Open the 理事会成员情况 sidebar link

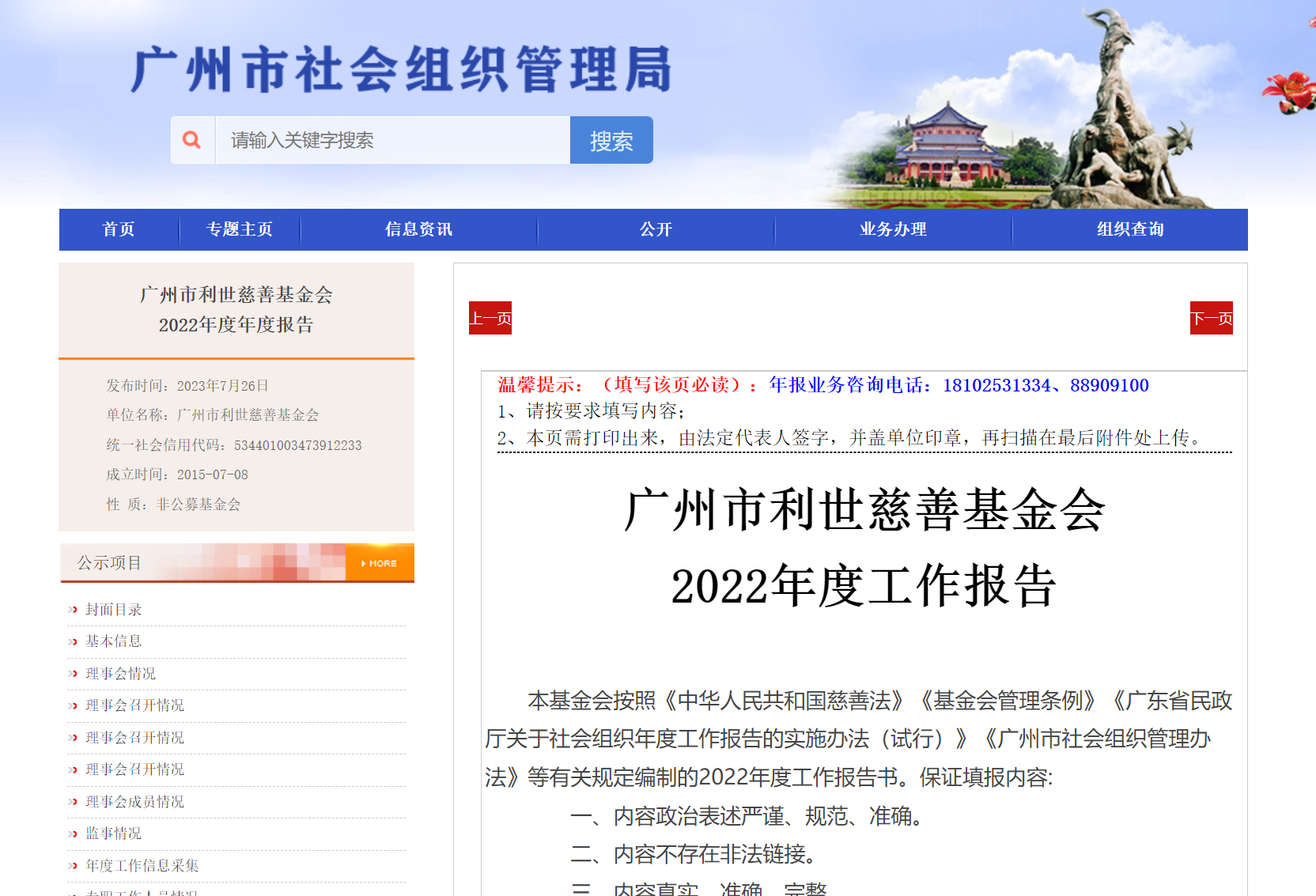pyautogui.click(x=135, y=802)
